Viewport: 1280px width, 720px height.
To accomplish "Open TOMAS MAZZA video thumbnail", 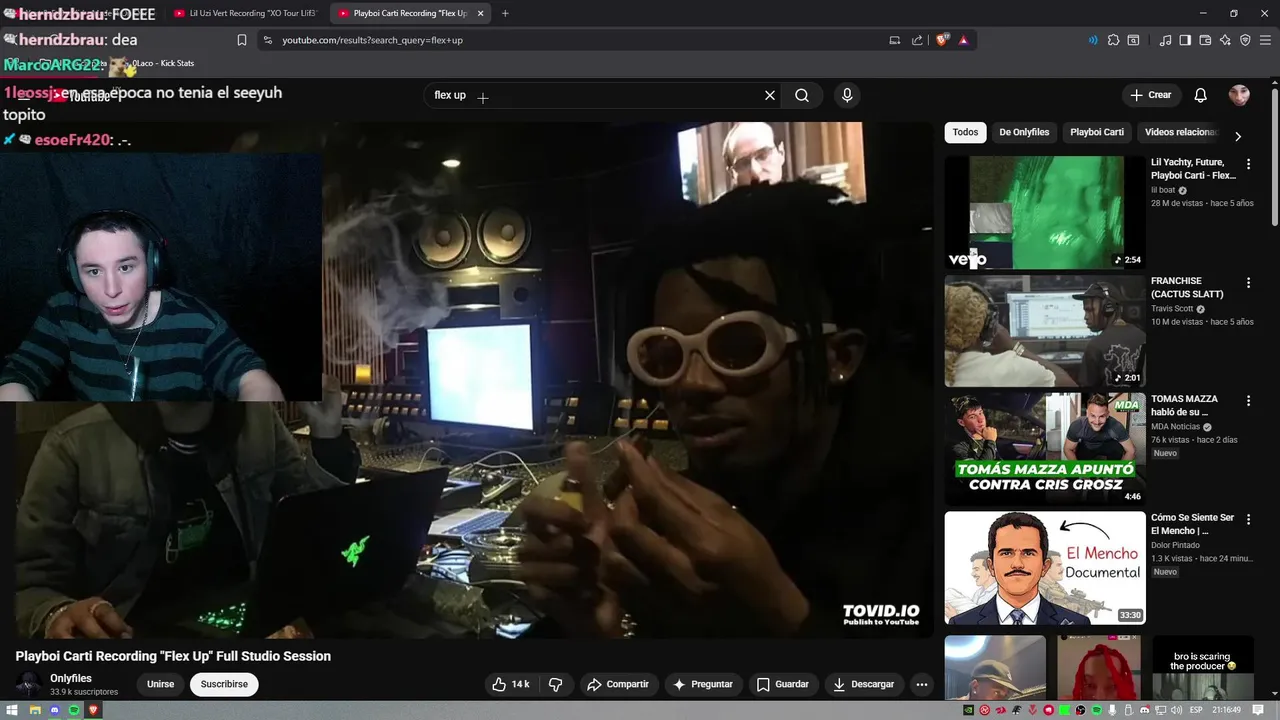I will (x=1045, y=449).
